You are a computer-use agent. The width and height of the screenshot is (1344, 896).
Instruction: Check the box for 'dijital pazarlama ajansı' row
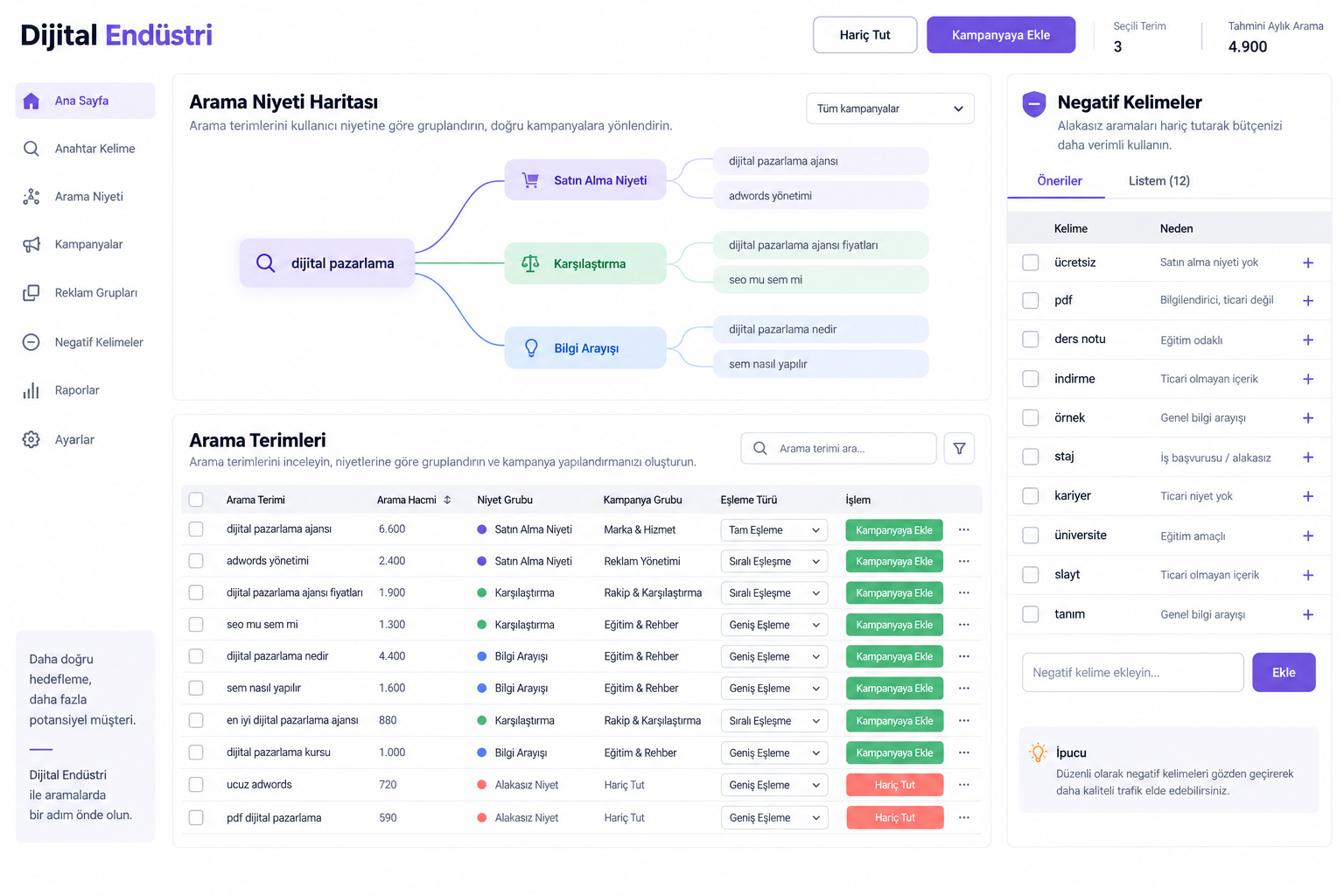(x=196, y=529)
